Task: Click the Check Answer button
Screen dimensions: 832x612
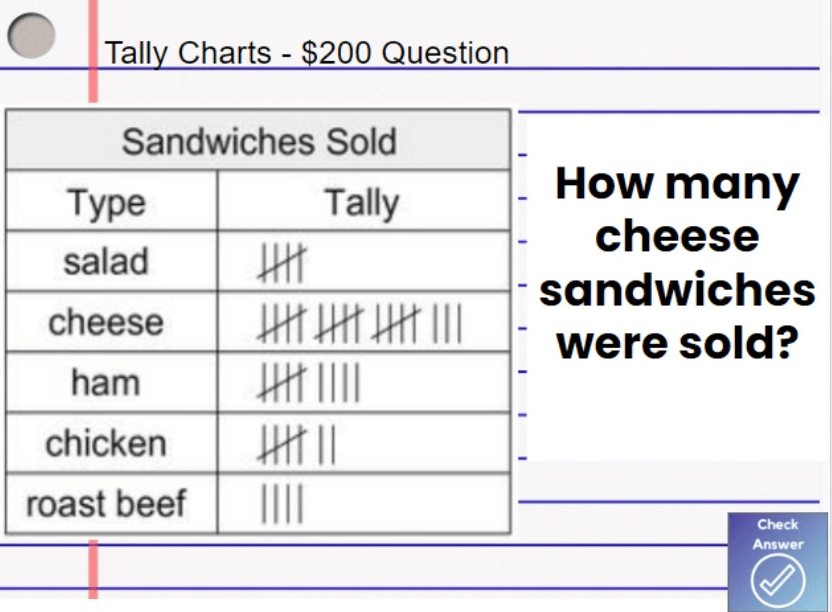Action: pos(778,562)
